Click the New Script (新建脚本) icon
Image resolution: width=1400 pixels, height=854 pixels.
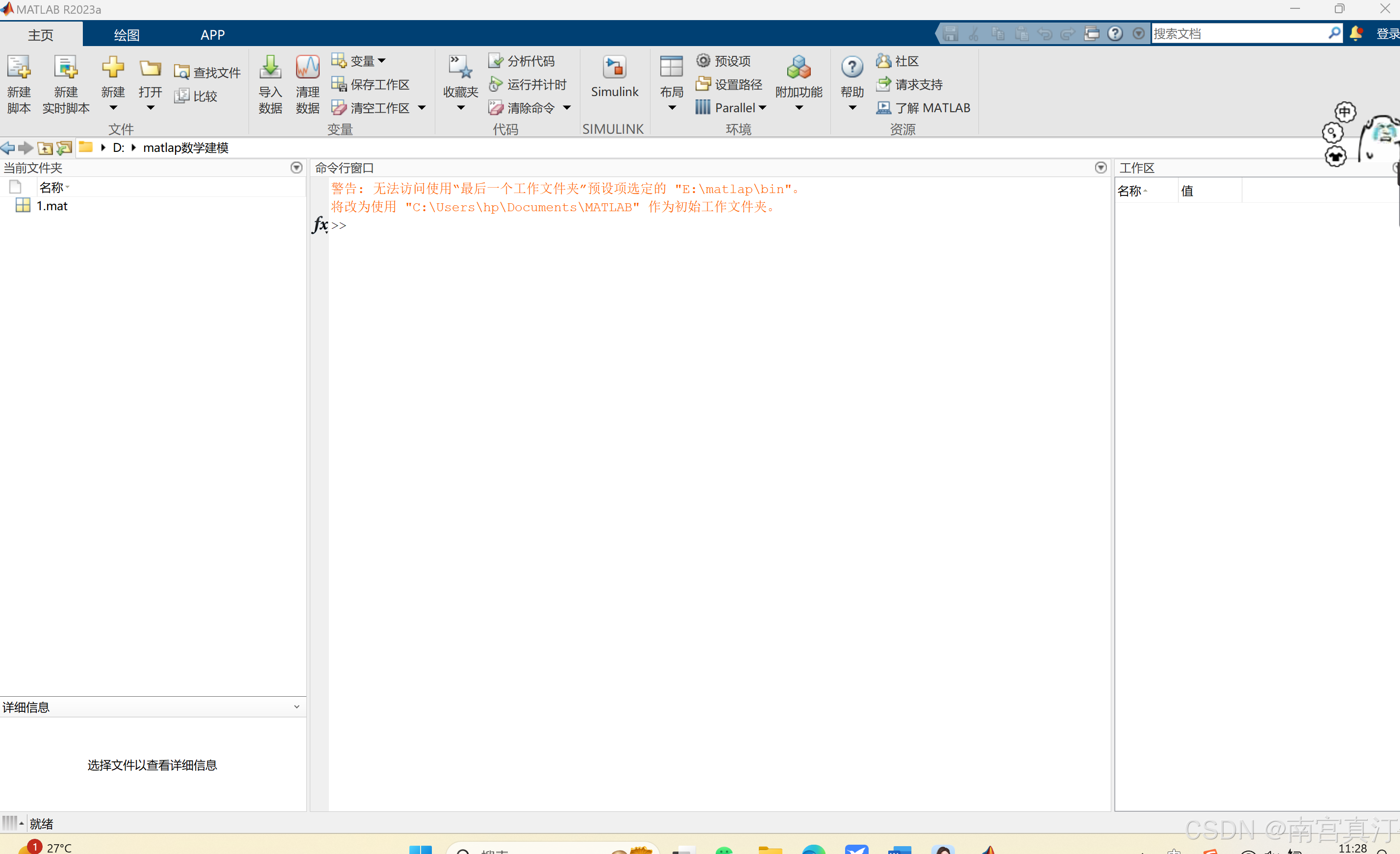(19, 67)
